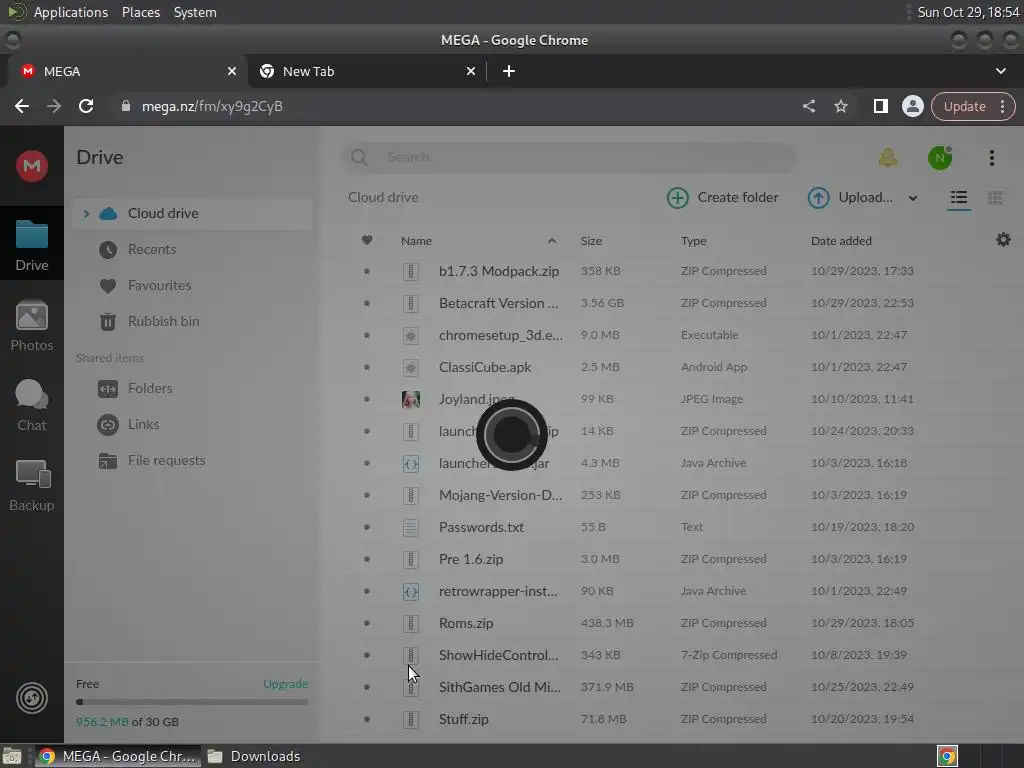The width and height of the screenshot is (1024, 768).
Task: Open Favourites in the sidebar
Action: click(x=159, y=285)
